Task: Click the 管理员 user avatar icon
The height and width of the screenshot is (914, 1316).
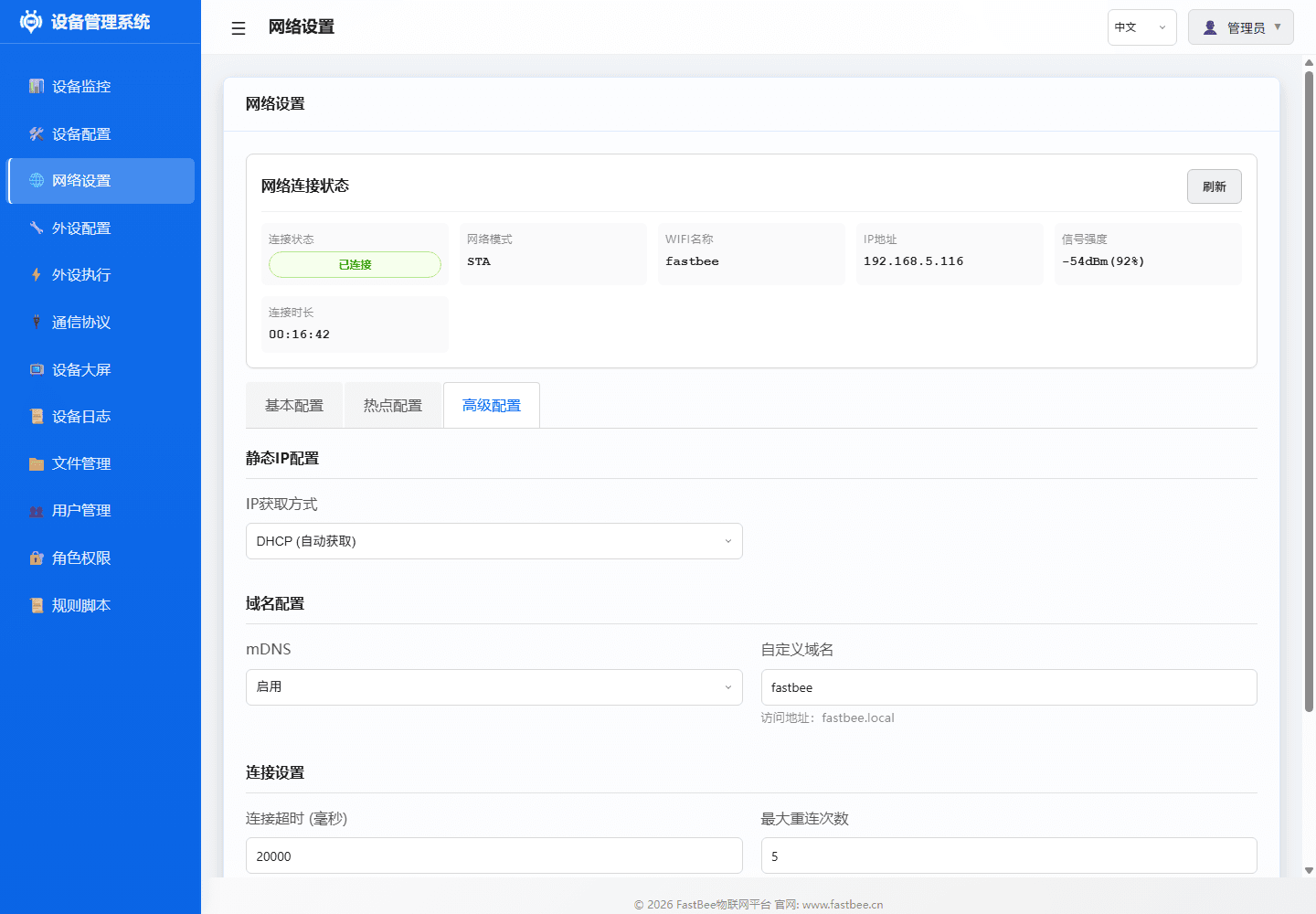Action: click(1210, 27)
